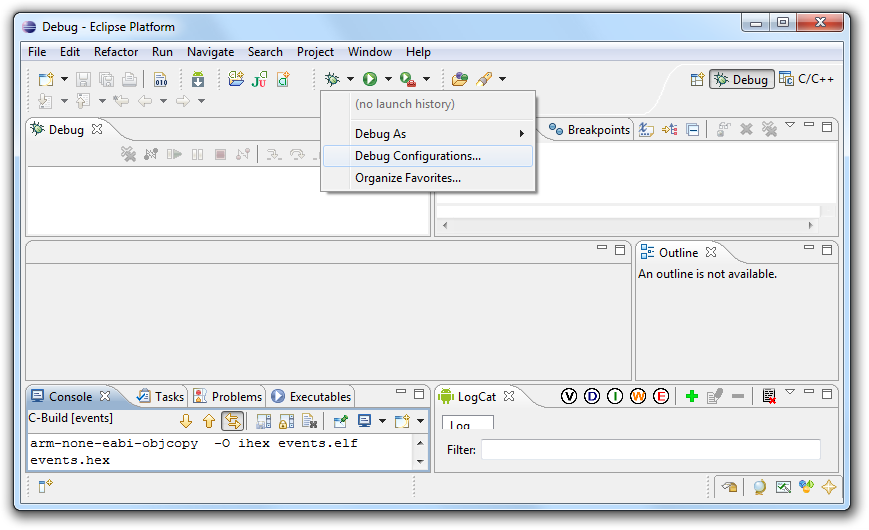Viewport: 869px width, 530px height.
Task: Open the Navigate menu
Action: pyautogui.click(x=211, y=52)
